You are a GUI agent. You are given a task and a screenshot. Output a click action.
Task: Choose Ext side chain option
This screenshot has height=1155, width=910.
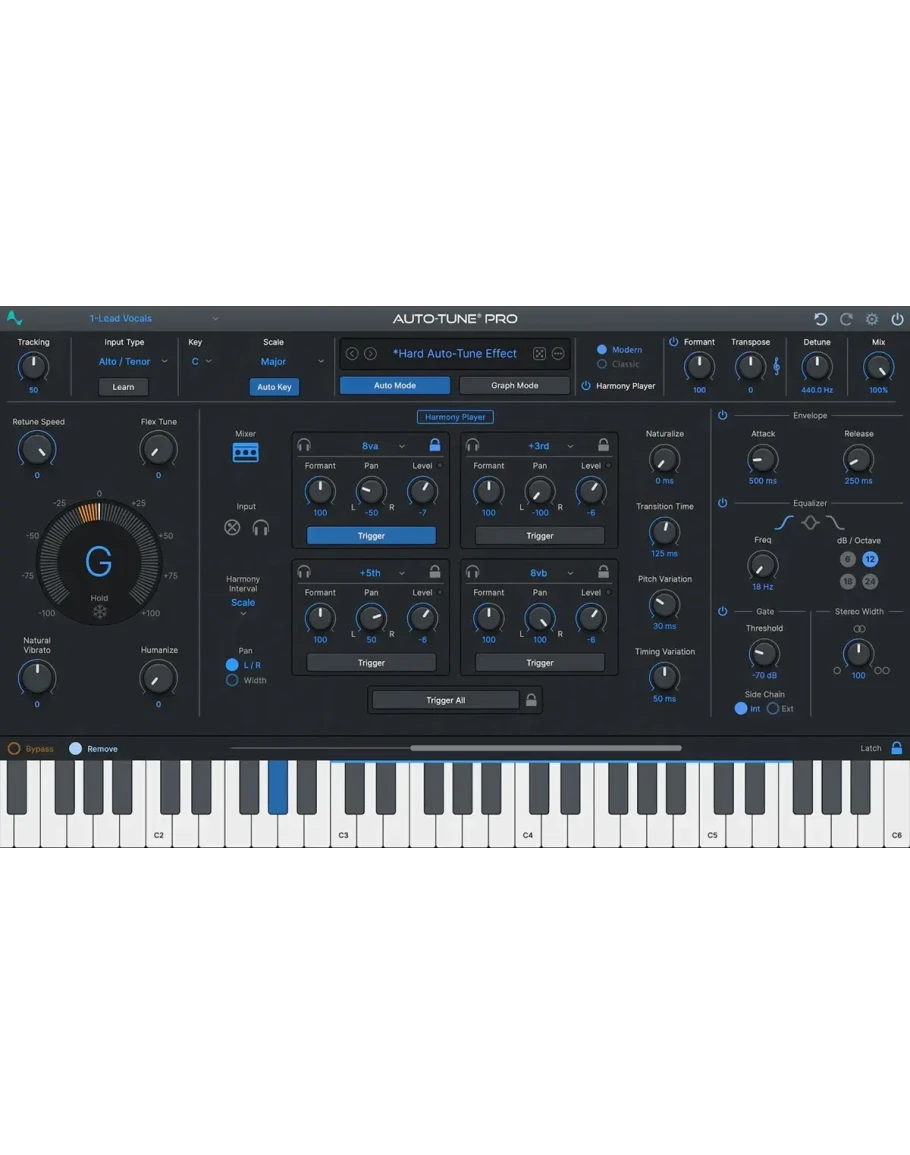(x=773, y=709)
